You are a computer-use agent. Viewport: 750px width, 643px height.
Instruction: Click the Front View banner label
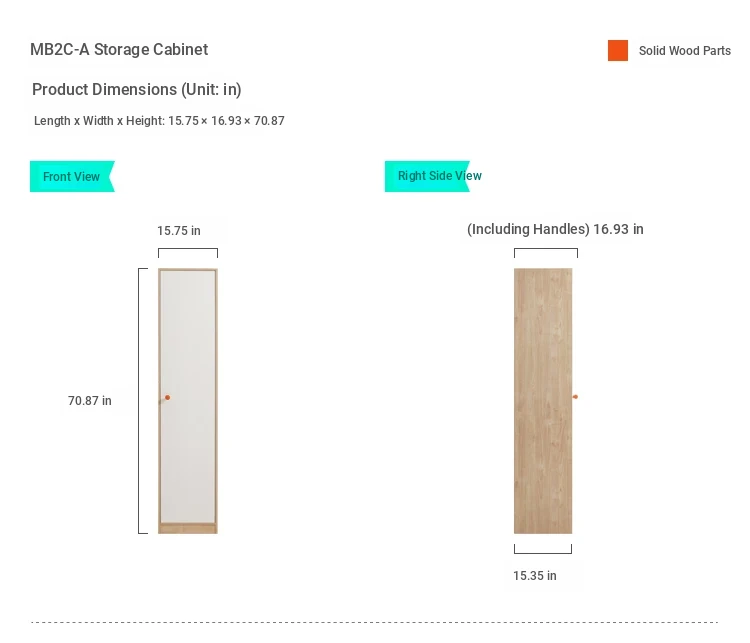pyautogui.click(x=72, y=177)
